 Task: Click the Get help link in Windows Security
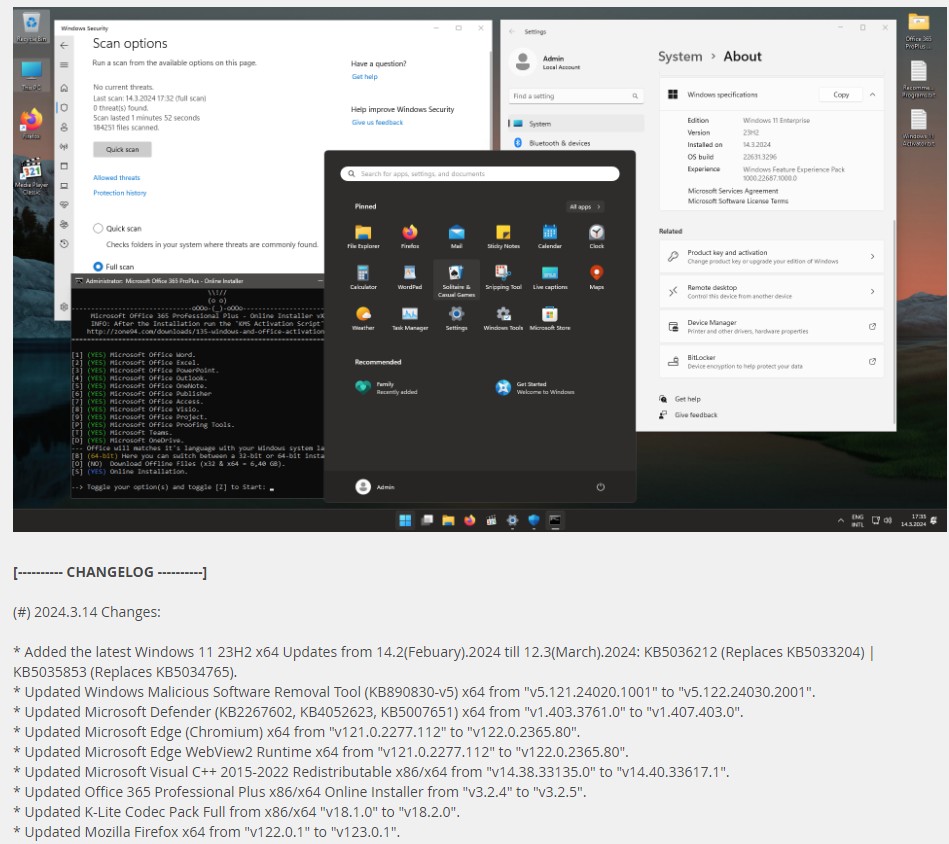(x=364, y=76)
